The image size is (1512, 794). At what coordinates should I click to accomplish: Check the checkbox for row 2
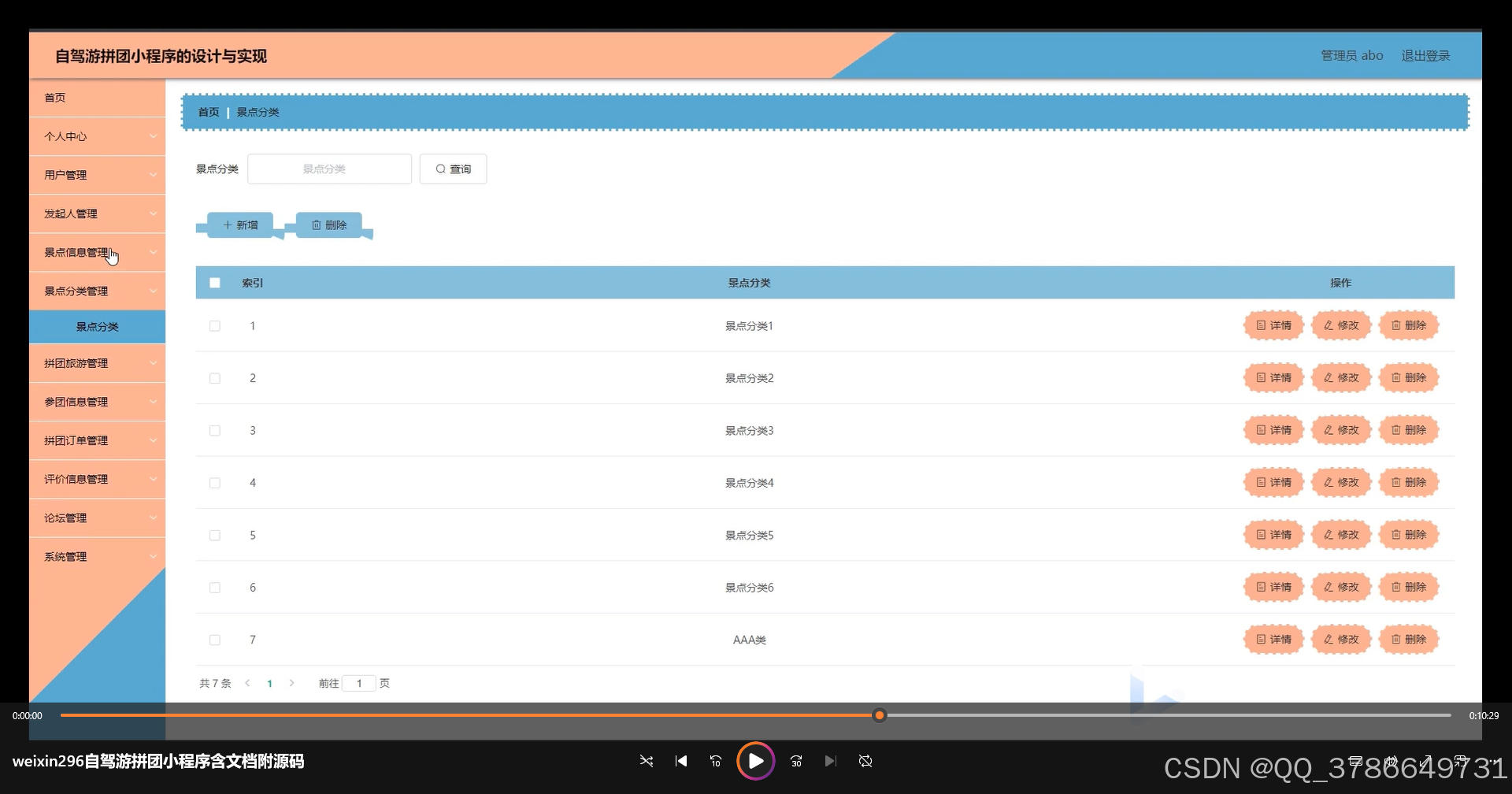pos(215,378)
